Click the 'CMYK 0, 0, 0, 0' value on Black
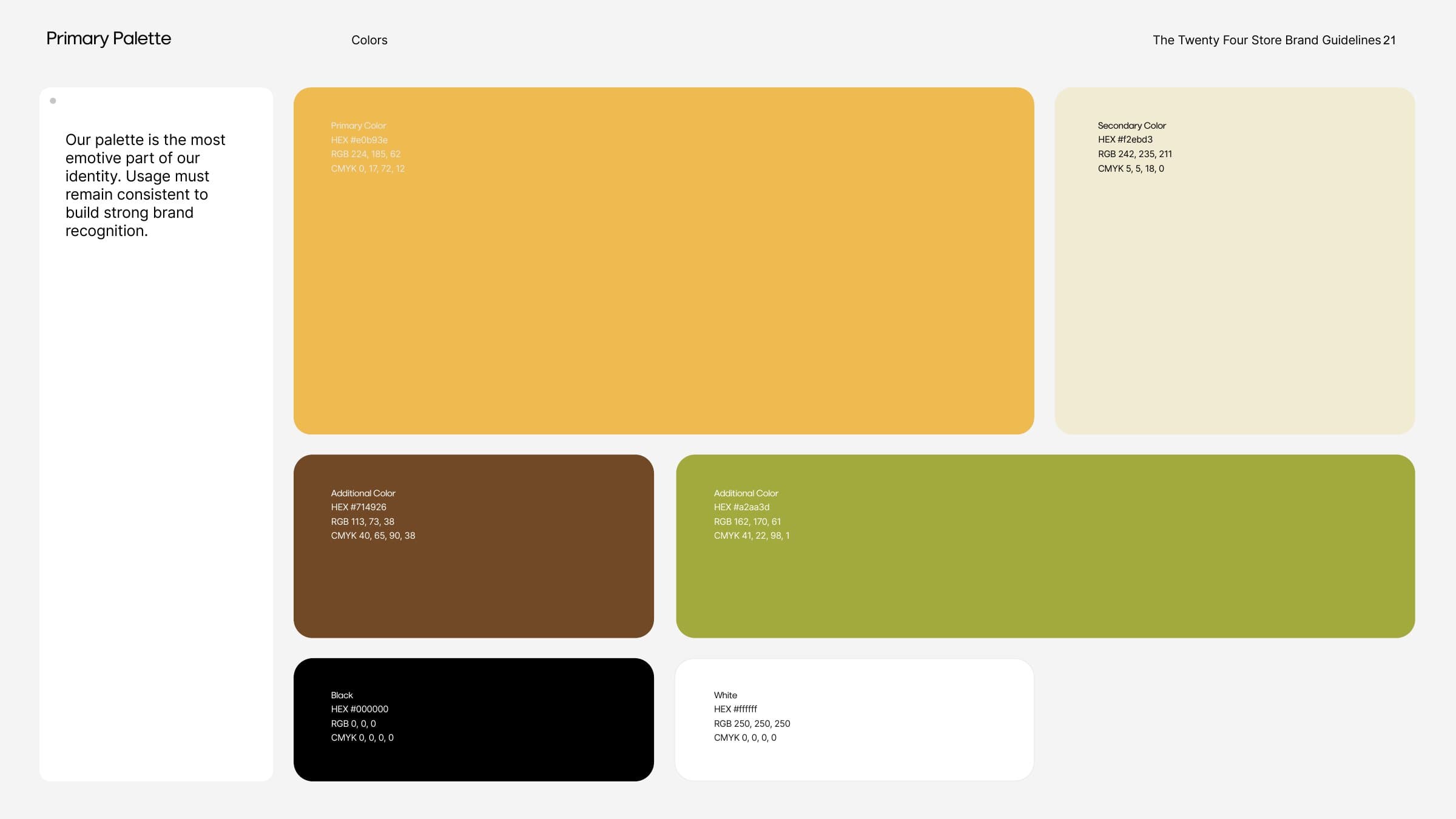 pos(362,738)
